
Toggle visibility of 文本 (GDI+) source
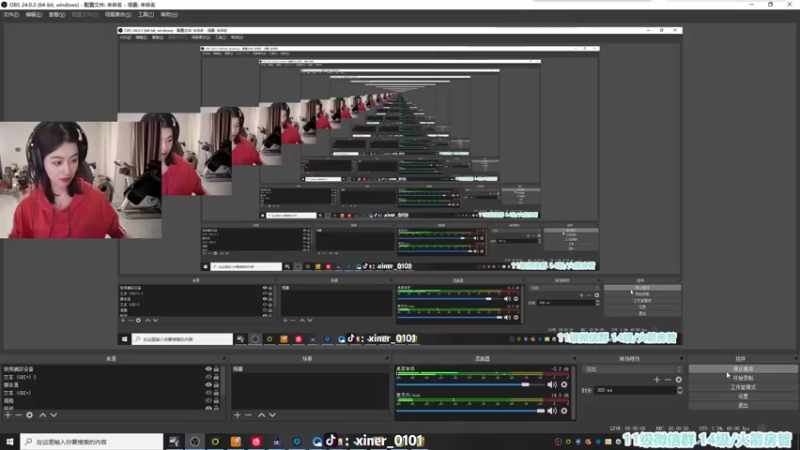tap(208, 393)
